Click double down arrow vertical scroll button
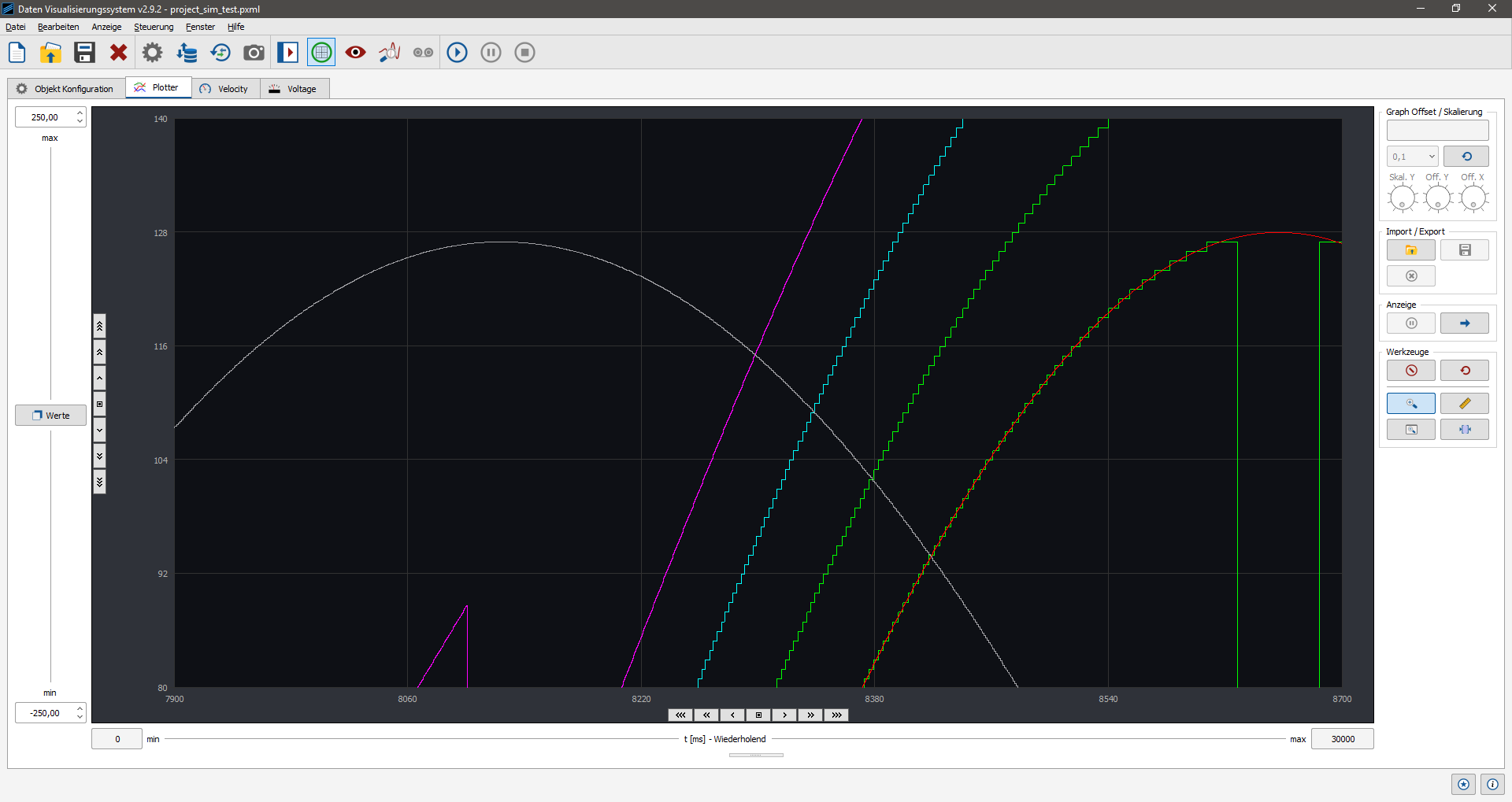 point(99,456)
